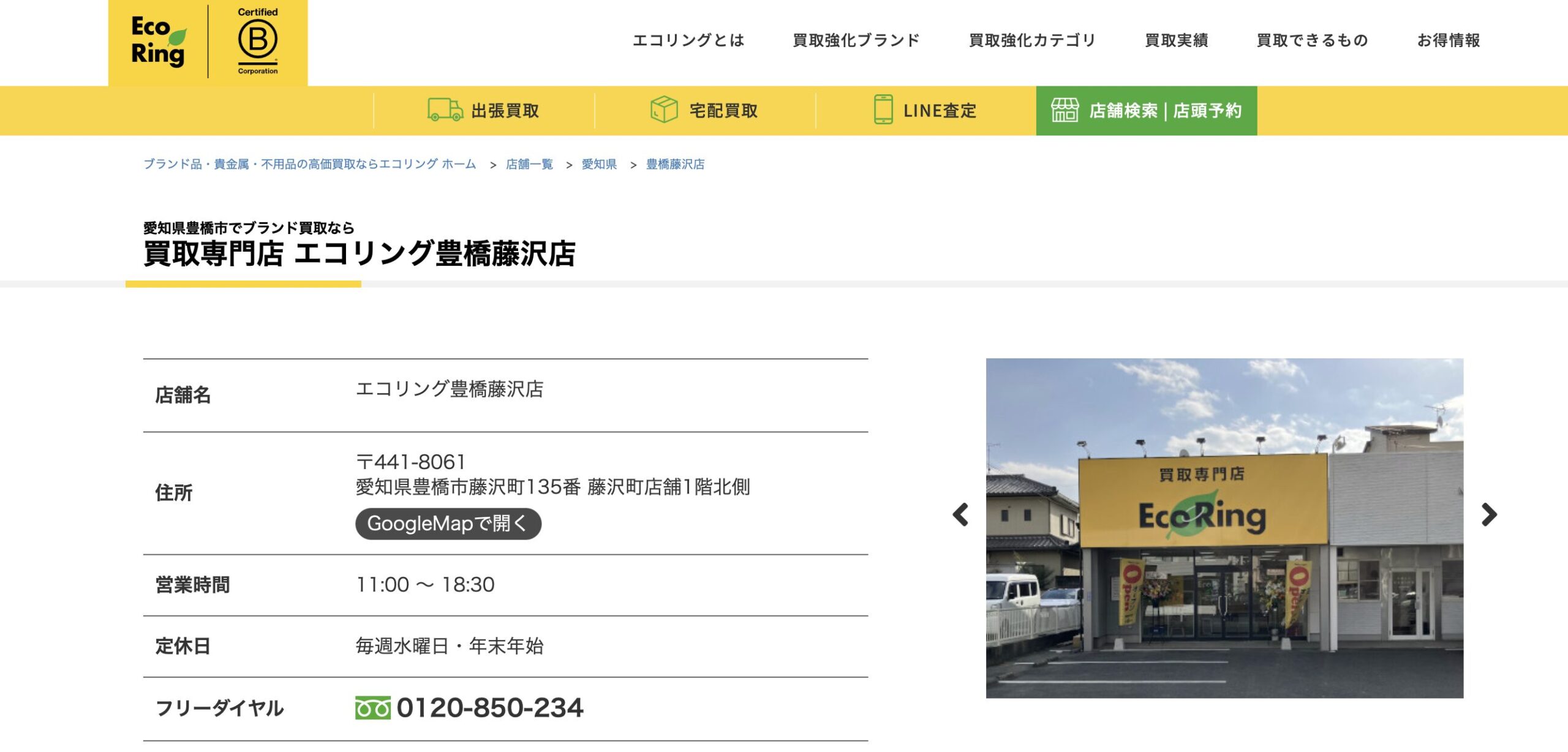Click the store name value エコリング豊橋藤沢店
Image resolution: width=1568 pixels, height=752 pixels.
pyautogui.click(x=450, y=389)
